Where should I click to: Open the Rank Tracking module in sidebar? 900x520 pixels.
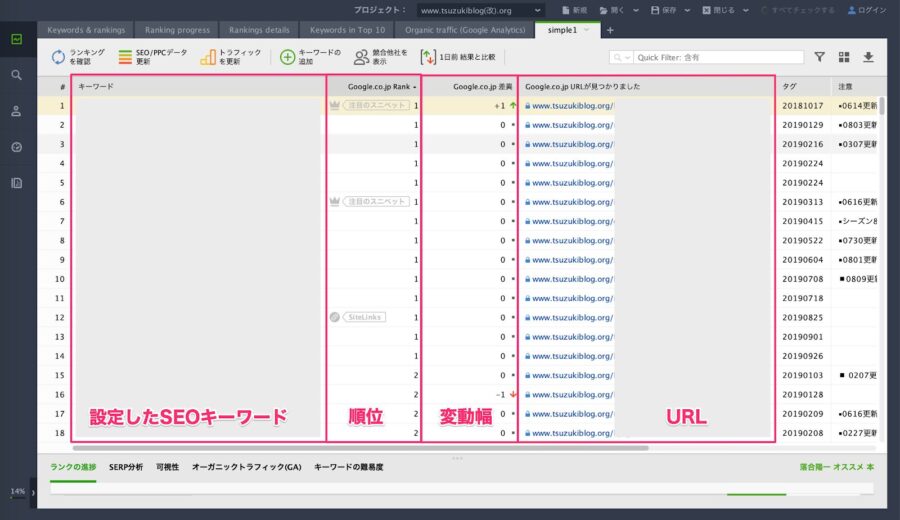point(17,39)
